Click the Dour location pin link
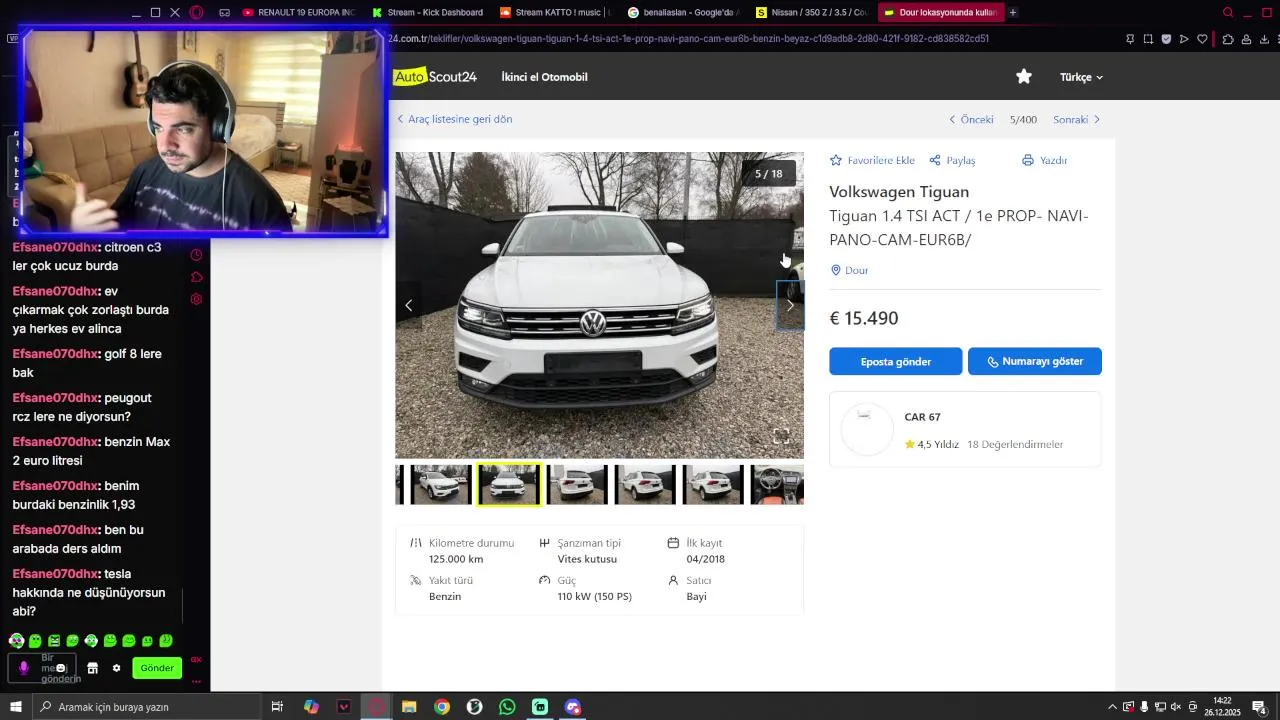 point(849,270)
